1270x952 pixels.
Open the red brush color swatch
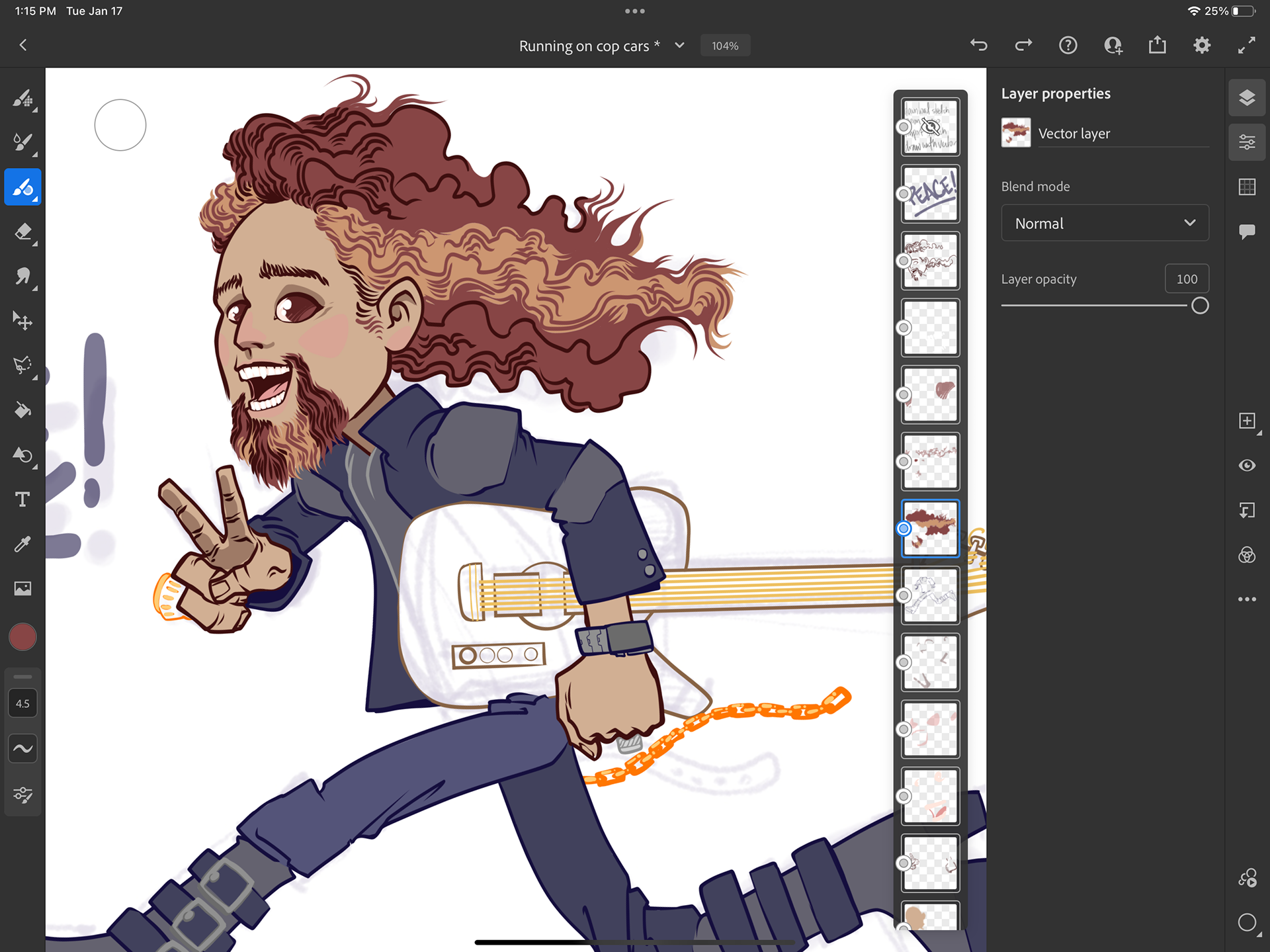(x=22, y=637)
